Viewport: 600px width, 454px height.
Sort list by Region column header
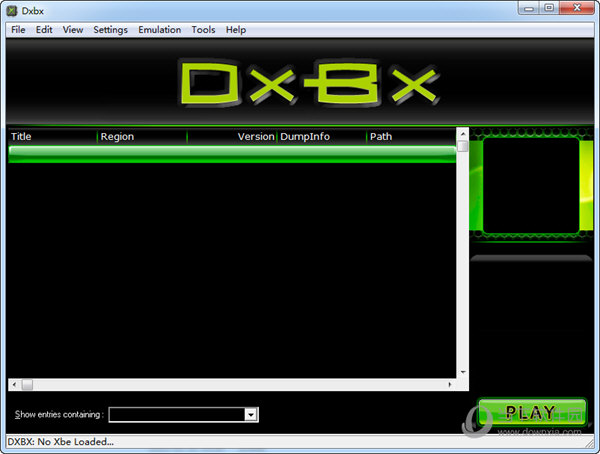142,137
